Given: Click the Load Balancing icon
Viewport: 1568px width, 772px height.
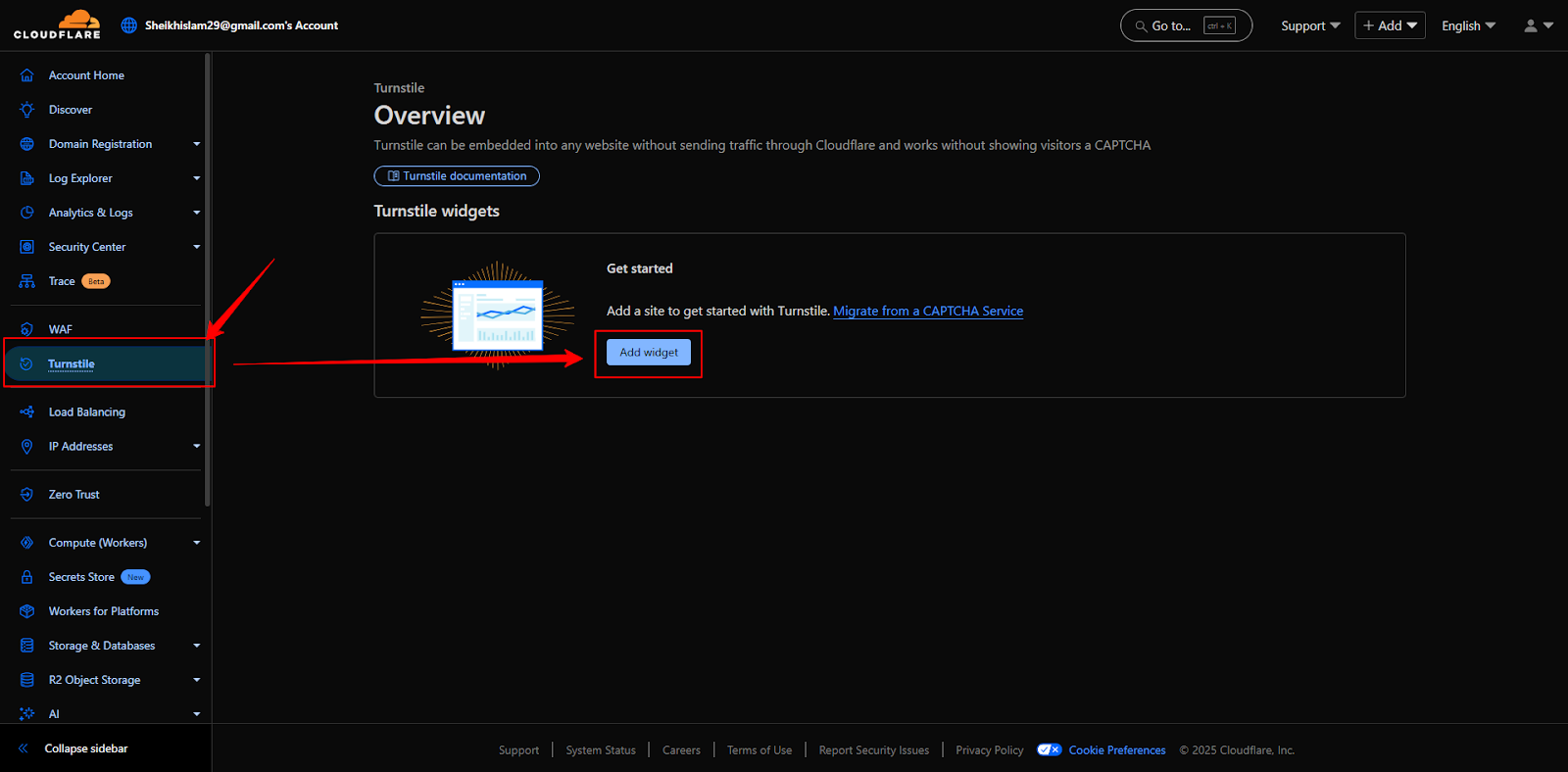Looking at the screenshot, I should click(27, 412).
